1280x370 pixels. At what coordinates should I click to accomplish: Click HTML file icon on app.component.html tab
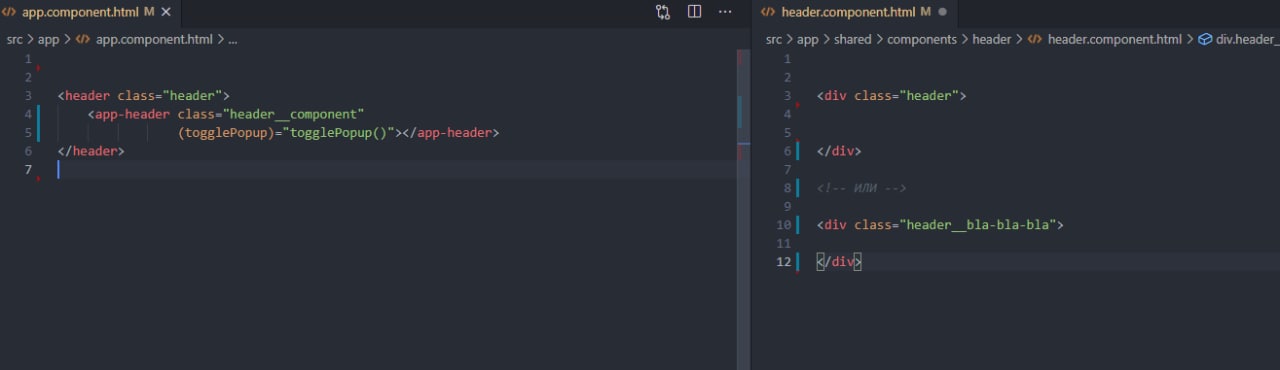point(8,12)
